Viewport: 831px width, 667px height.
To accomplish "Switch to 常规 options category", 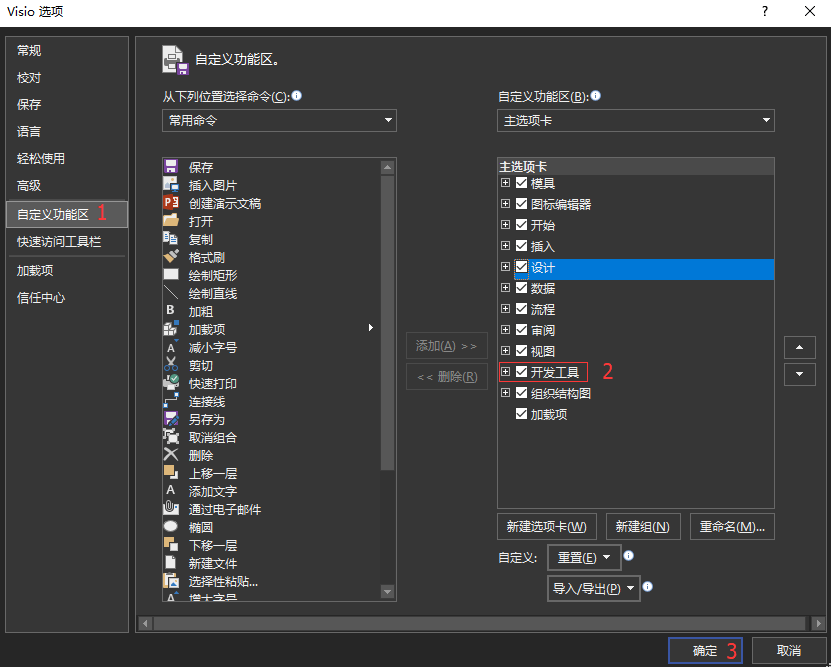I will (x=66, y=51).
